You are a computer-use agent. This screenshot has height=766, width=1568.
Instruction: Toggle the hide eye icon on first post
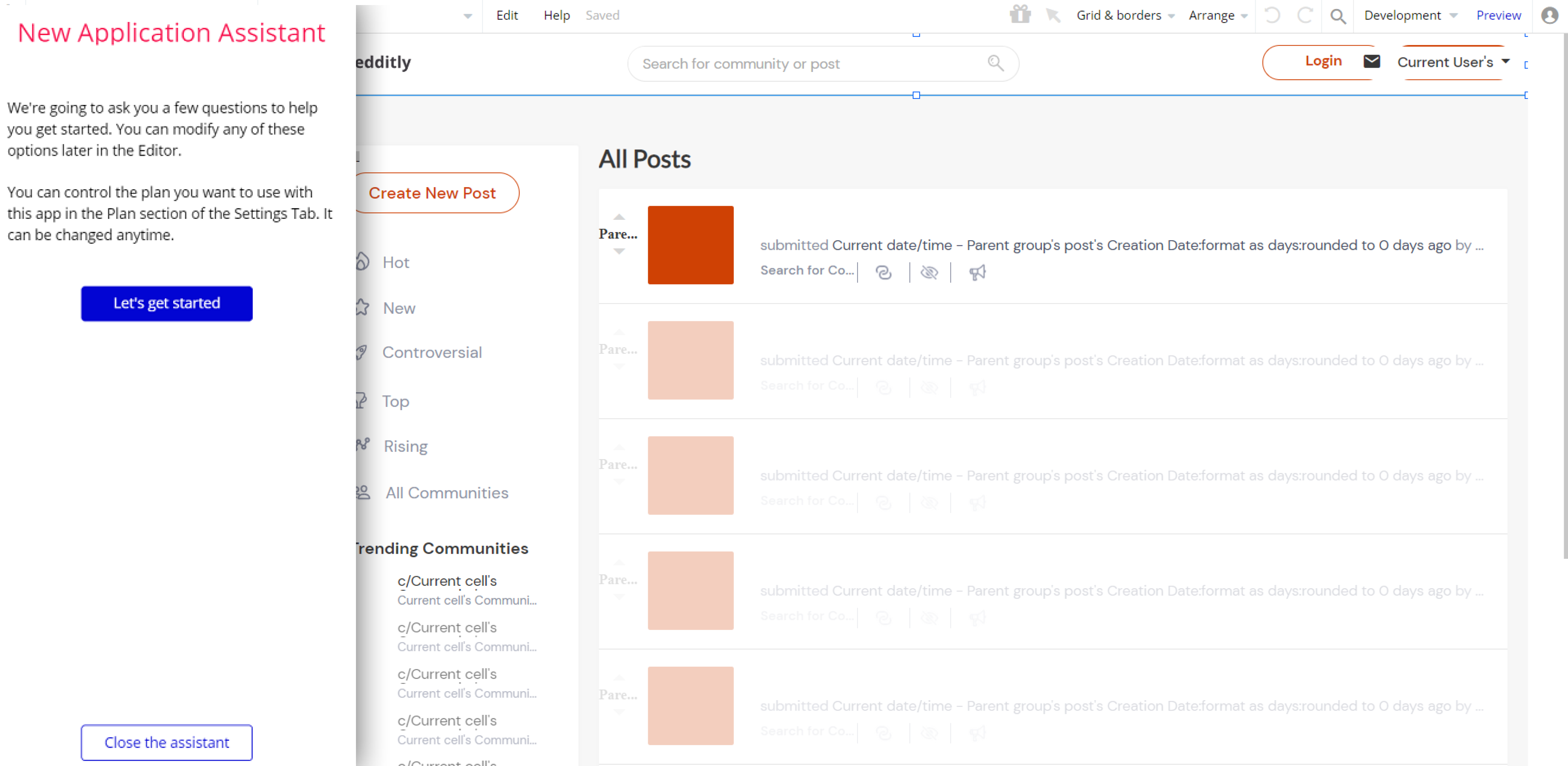tap(929, 272)
